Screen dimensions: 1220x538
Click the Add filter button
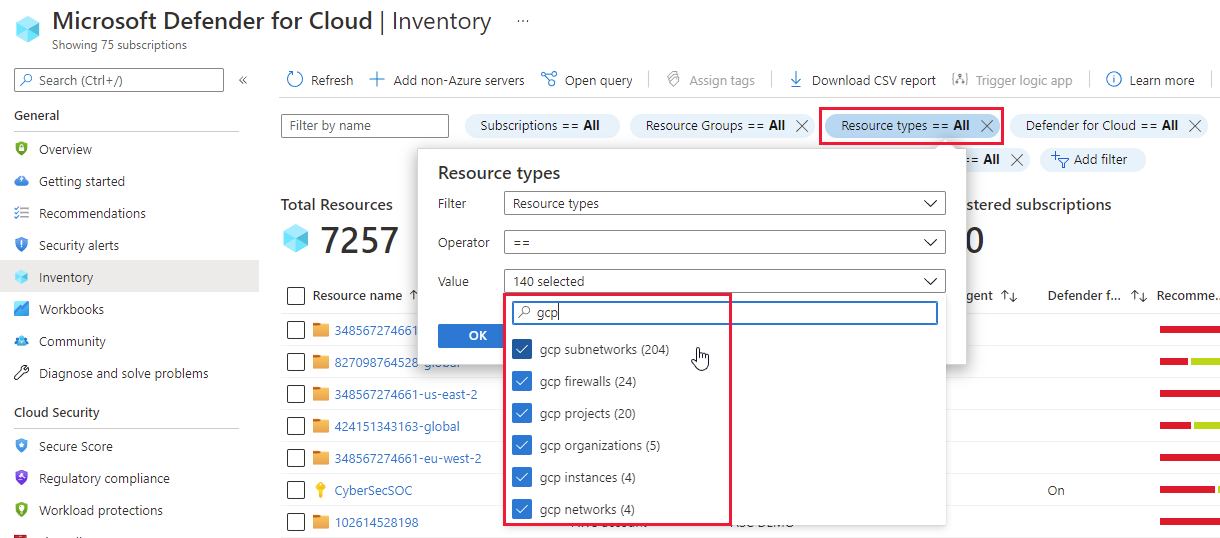[1093, 160]
